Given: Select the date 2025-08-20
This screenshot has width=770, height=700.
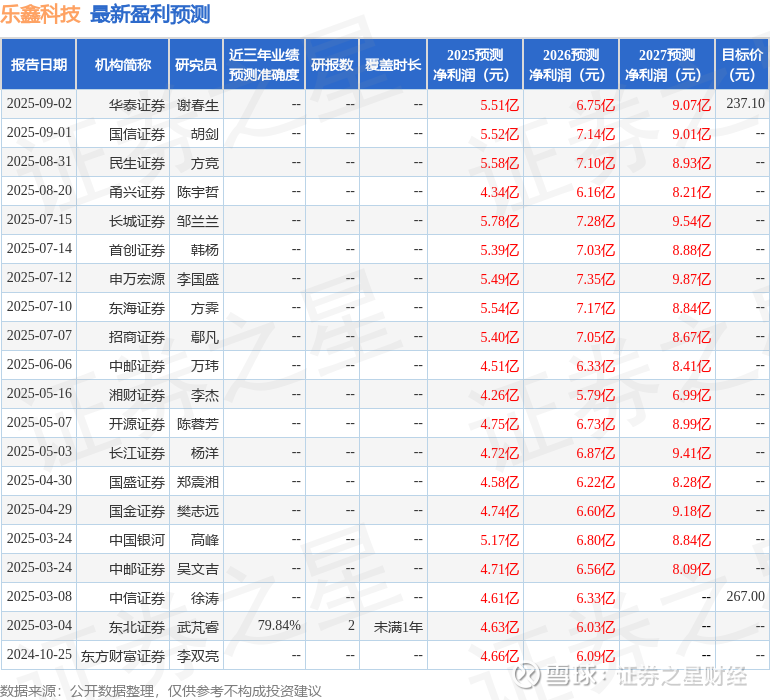Looking at the screenshot, I should click(39, 191).
